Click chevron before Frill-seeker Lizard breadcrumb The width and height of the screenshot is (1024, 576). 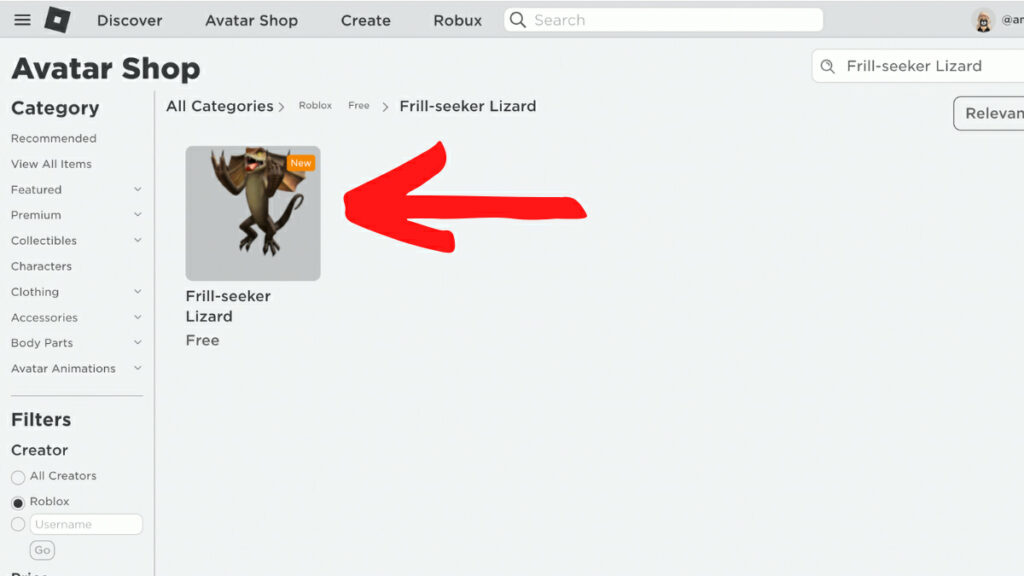tap(385, 107)
